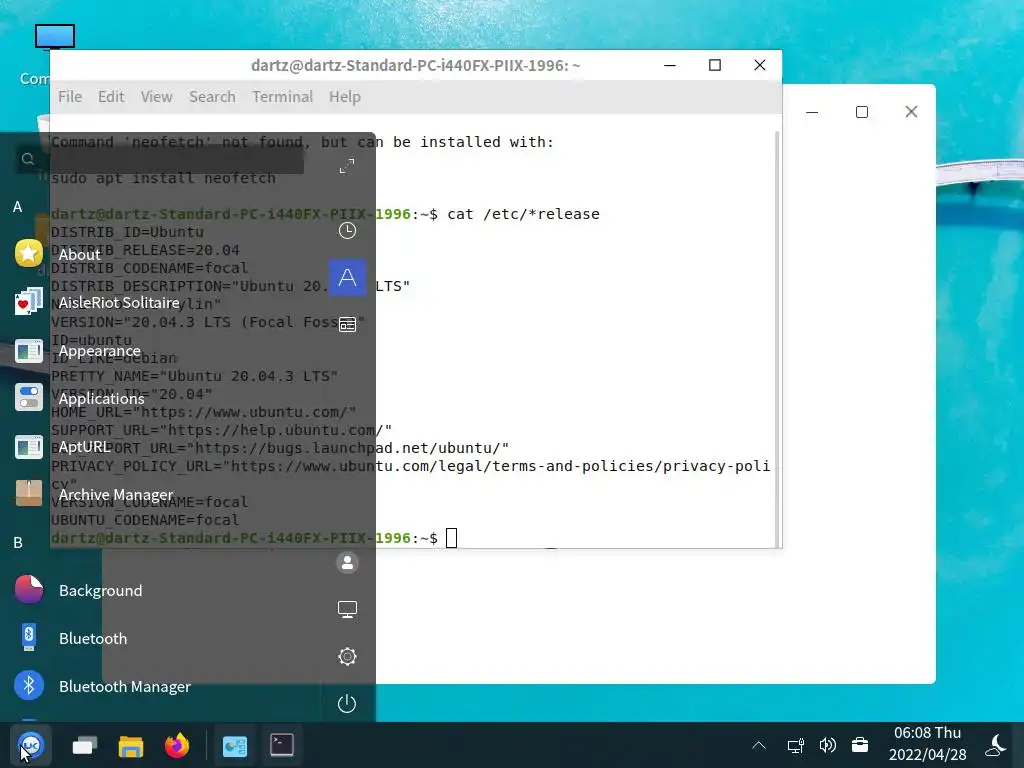The image size is (1024, 768).
Task: Click the start menu search field
Action: [x=159, y=159]
